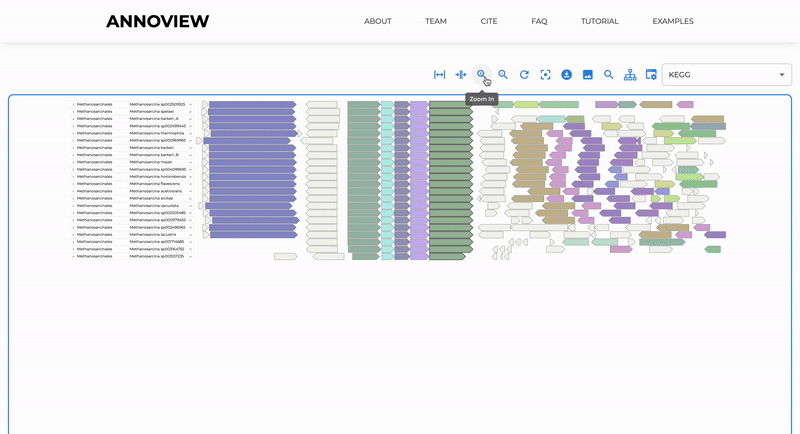Click dots icon left of first Methanosarcinales row
This screenshot has width=800, height=434.
click(73, 105)
